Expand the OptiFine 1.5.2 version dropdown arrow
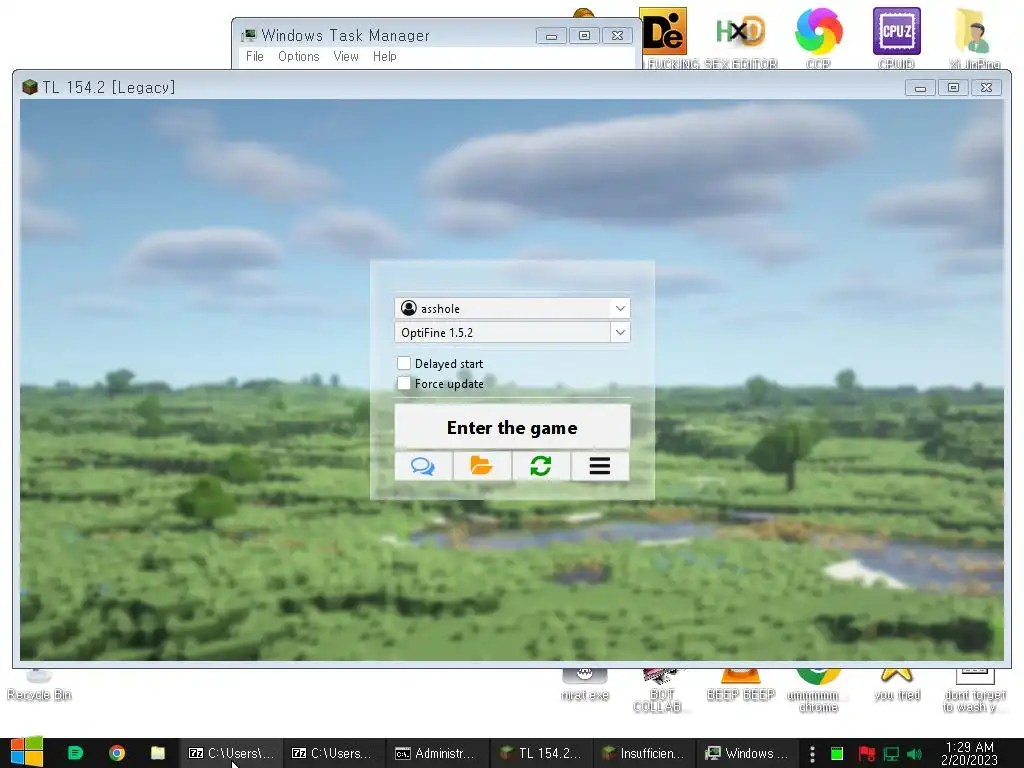 (x=620, y=332)
